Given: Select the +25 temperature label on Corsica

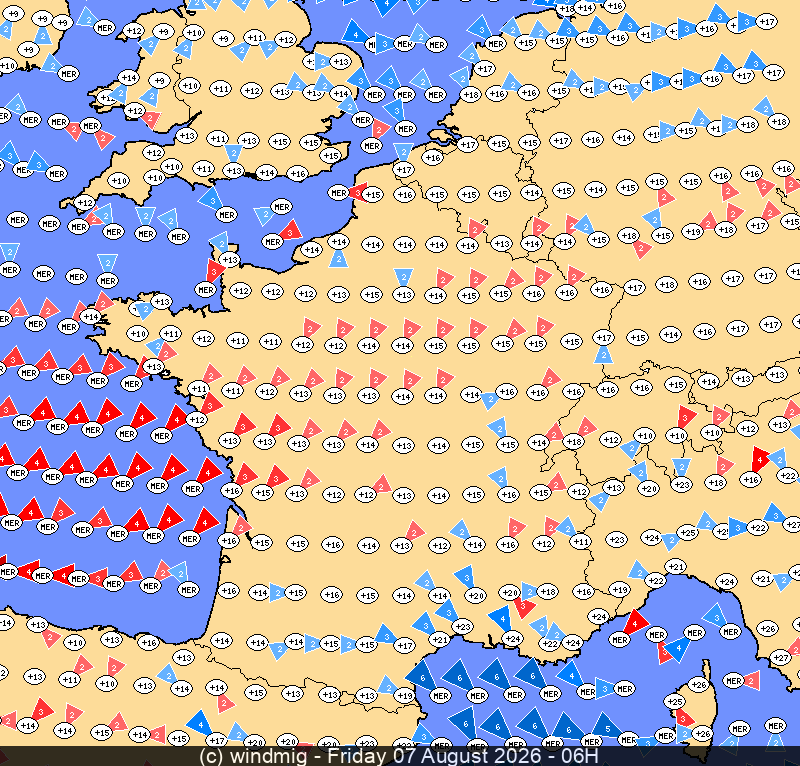Looking at the screenshot, I should click(675, 702).
